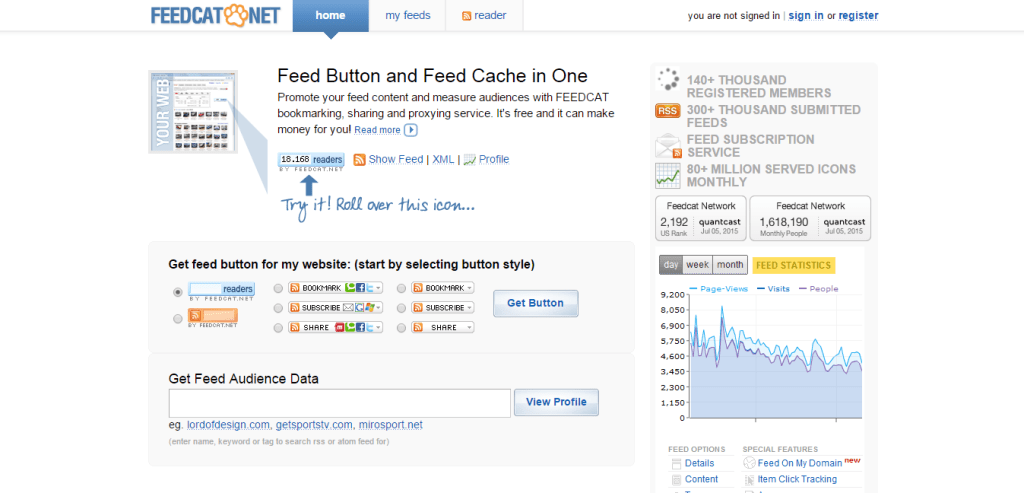Click the FEEDCAT.NET logo
1024x493 pixels.
216,15
